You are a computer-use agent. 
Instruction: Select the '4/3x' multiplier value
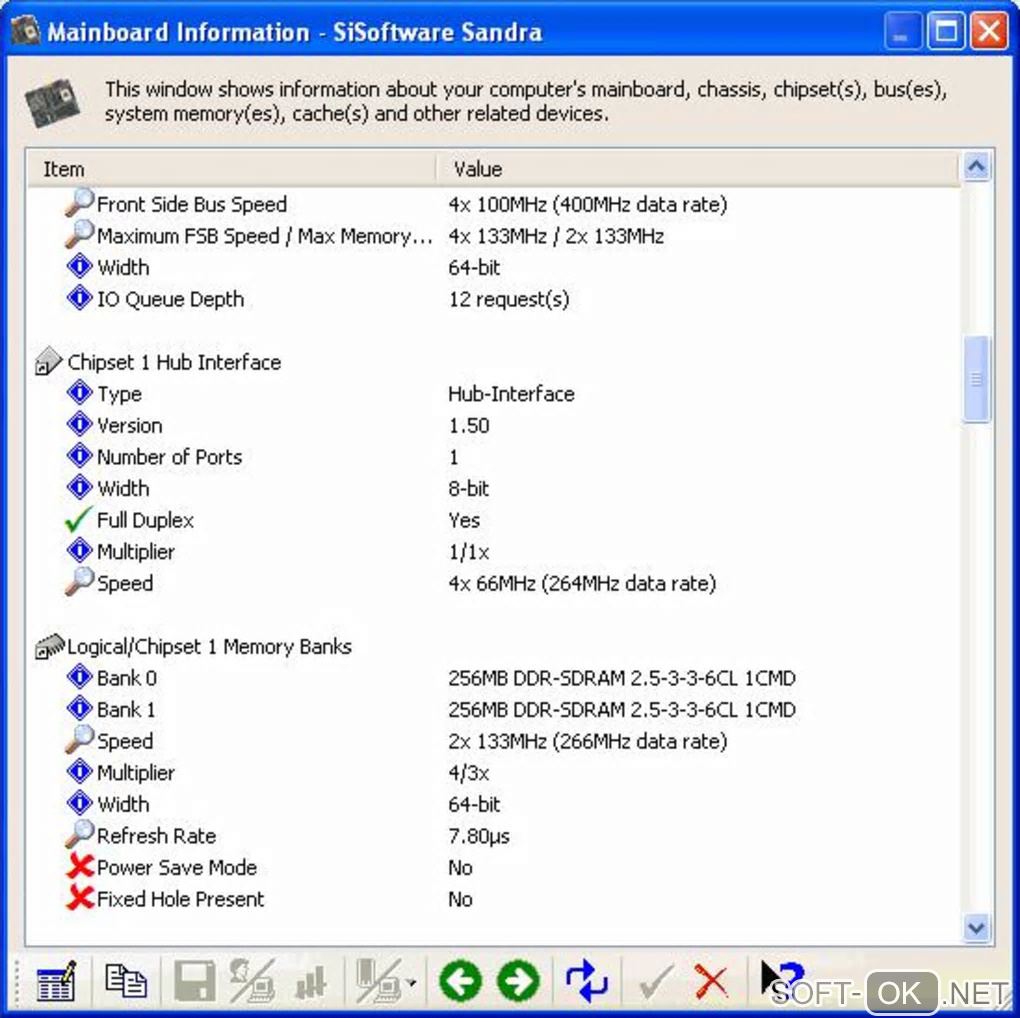[x=468, y=773]
